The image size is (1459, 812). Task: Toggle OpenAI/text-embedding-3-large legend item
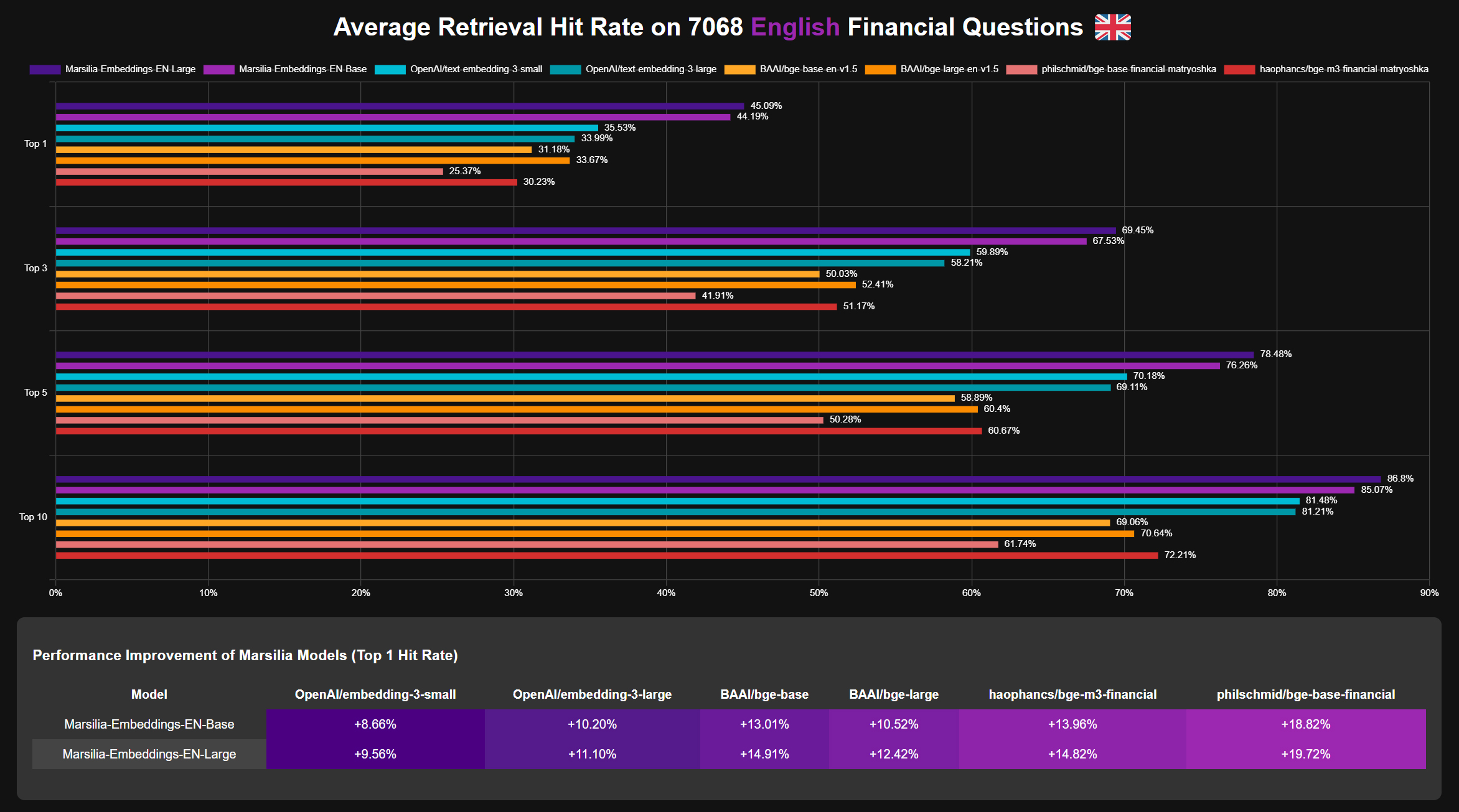(650, 69)
